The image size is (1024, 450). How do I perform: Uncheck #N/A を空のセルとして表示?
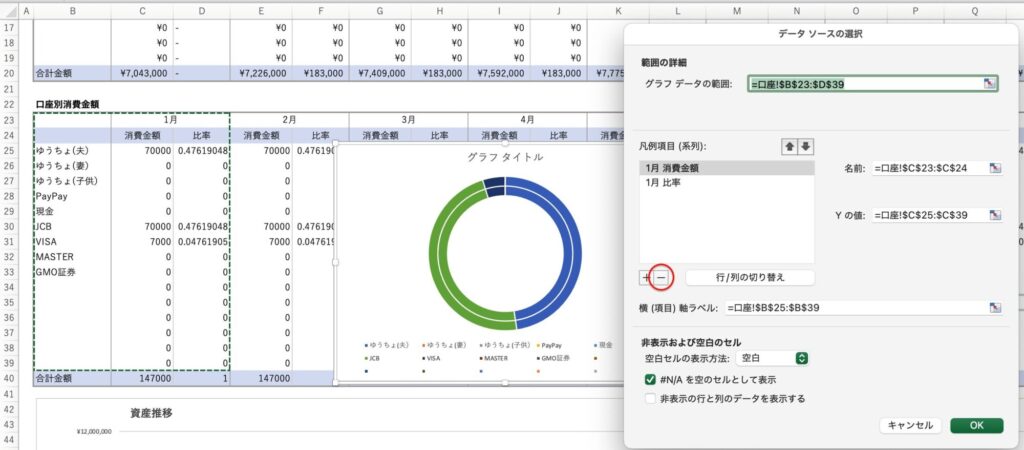point(651,380)
